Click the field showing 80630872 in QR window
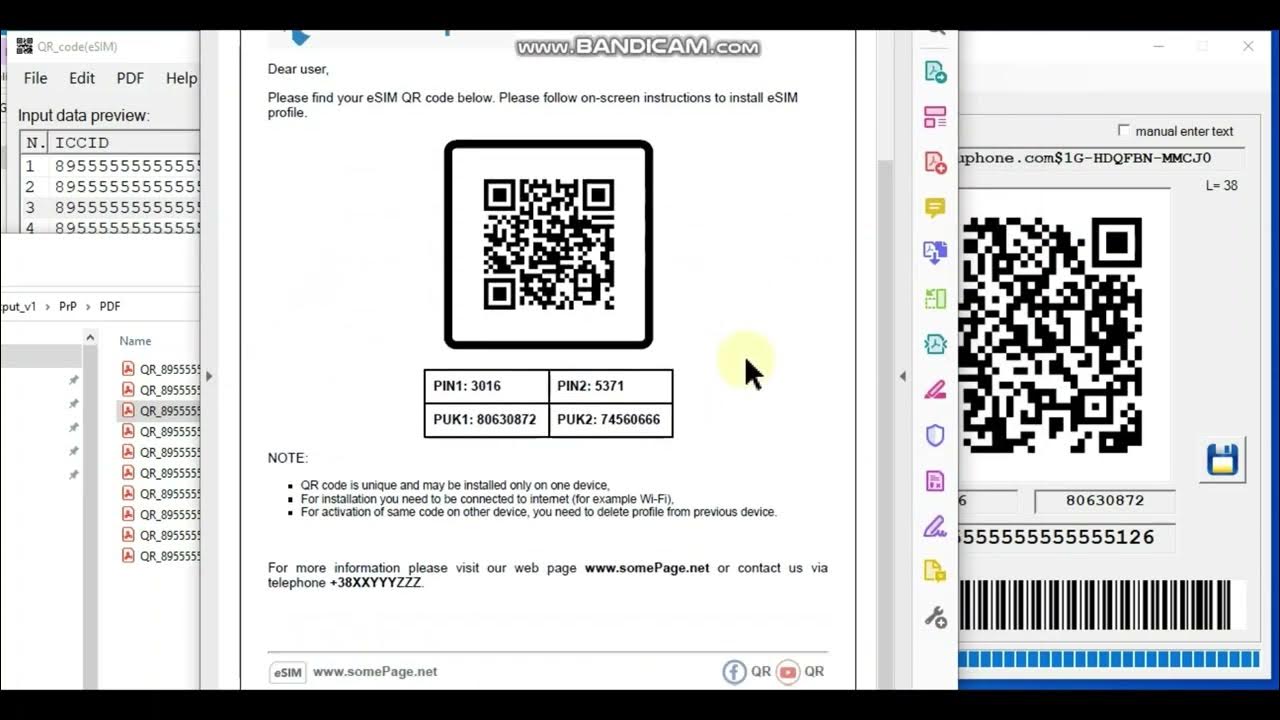 (1104, 501)
